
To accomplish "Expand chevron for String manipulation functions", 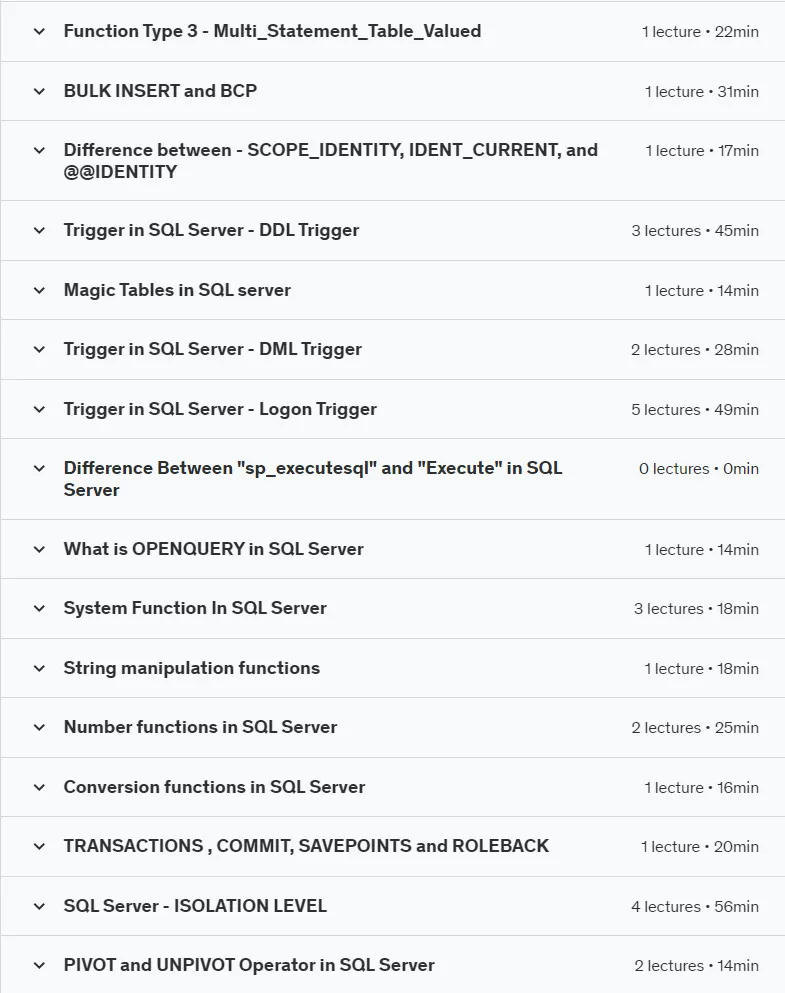I will 39,669.
